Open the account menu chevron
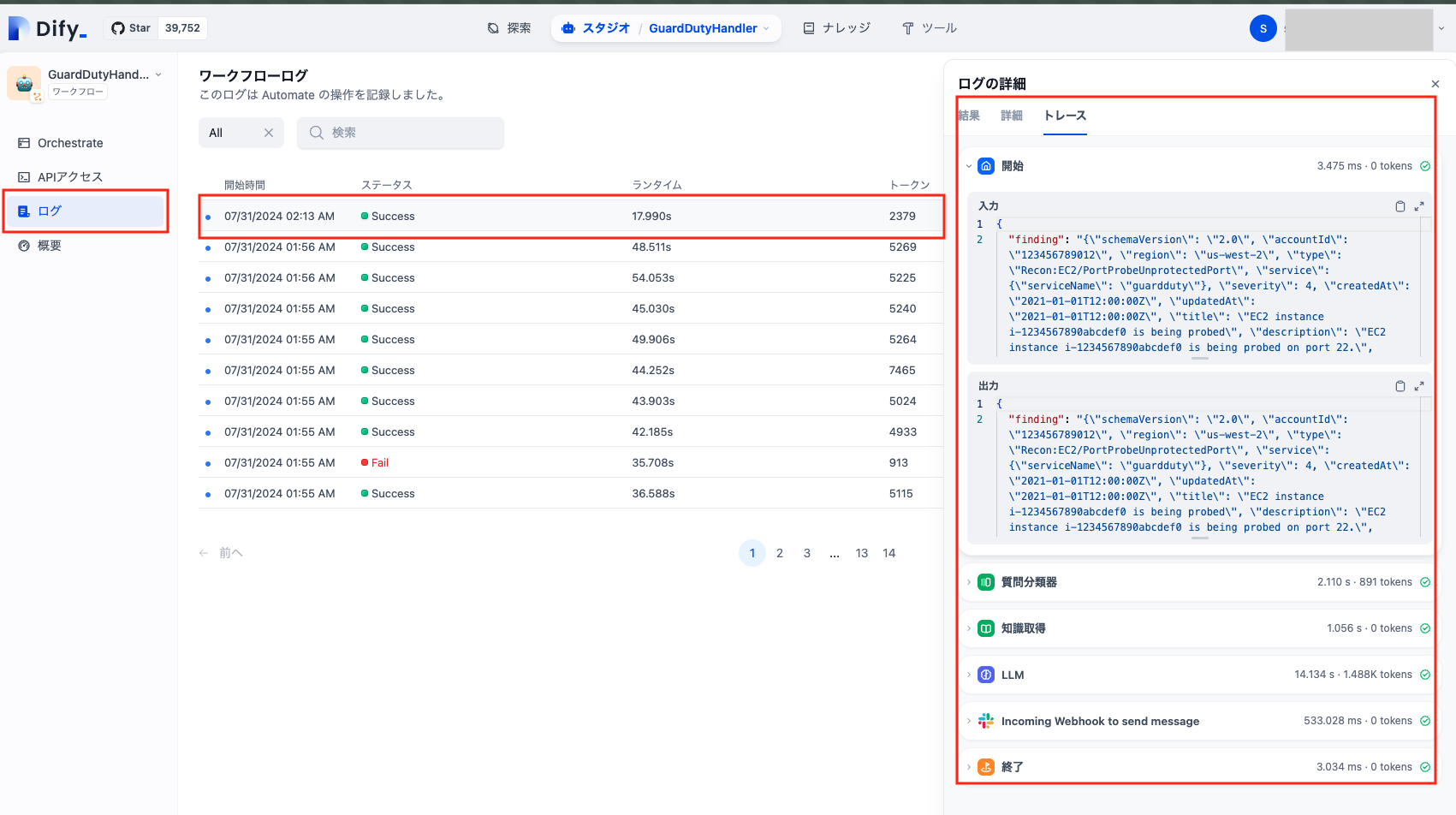The image size is (1456, 815). (1441, 28)
